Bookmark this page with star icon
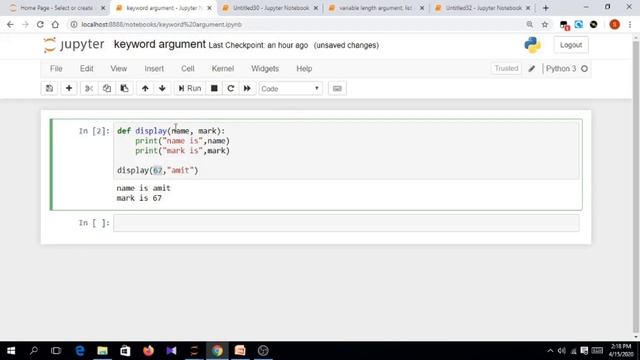This screenshot has width=640, height=360. (x=545, y=24)
